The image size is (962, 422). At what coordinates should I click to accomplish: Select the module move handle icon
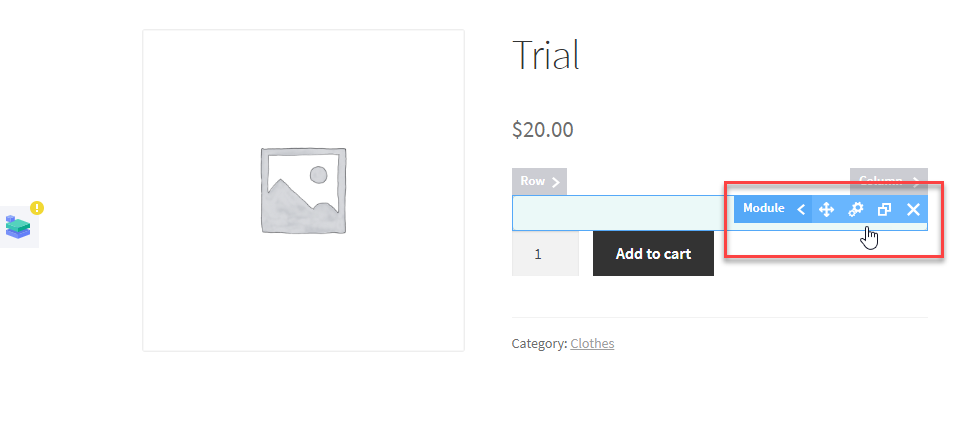826,210
